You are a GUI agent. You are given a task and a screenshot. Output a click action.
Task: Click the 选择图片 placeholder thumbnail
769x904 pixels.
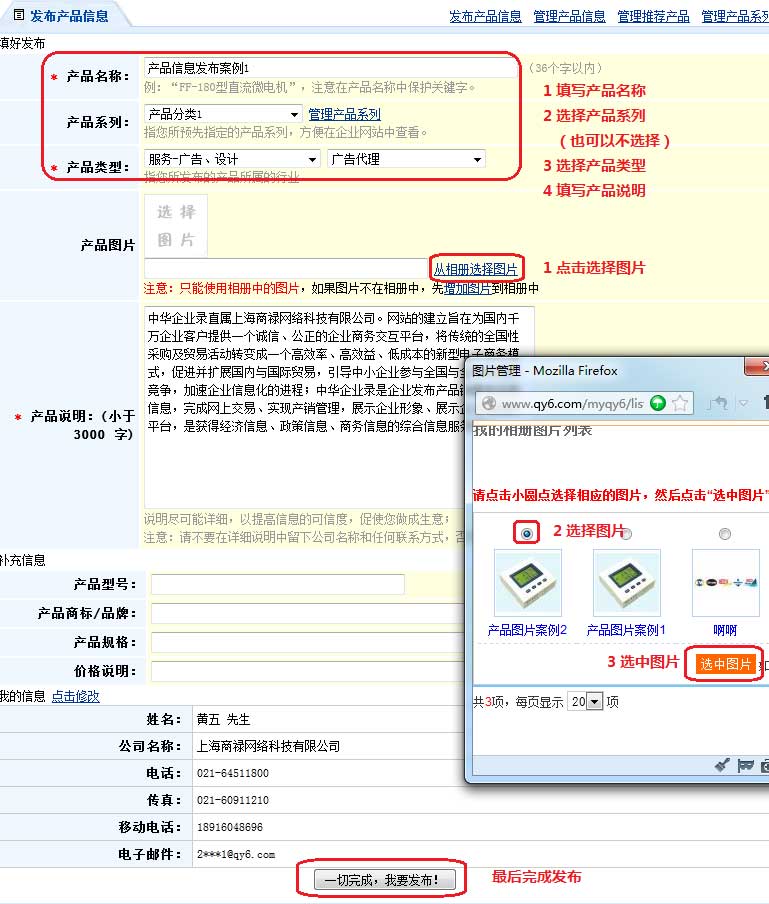(x=176, y=225)
